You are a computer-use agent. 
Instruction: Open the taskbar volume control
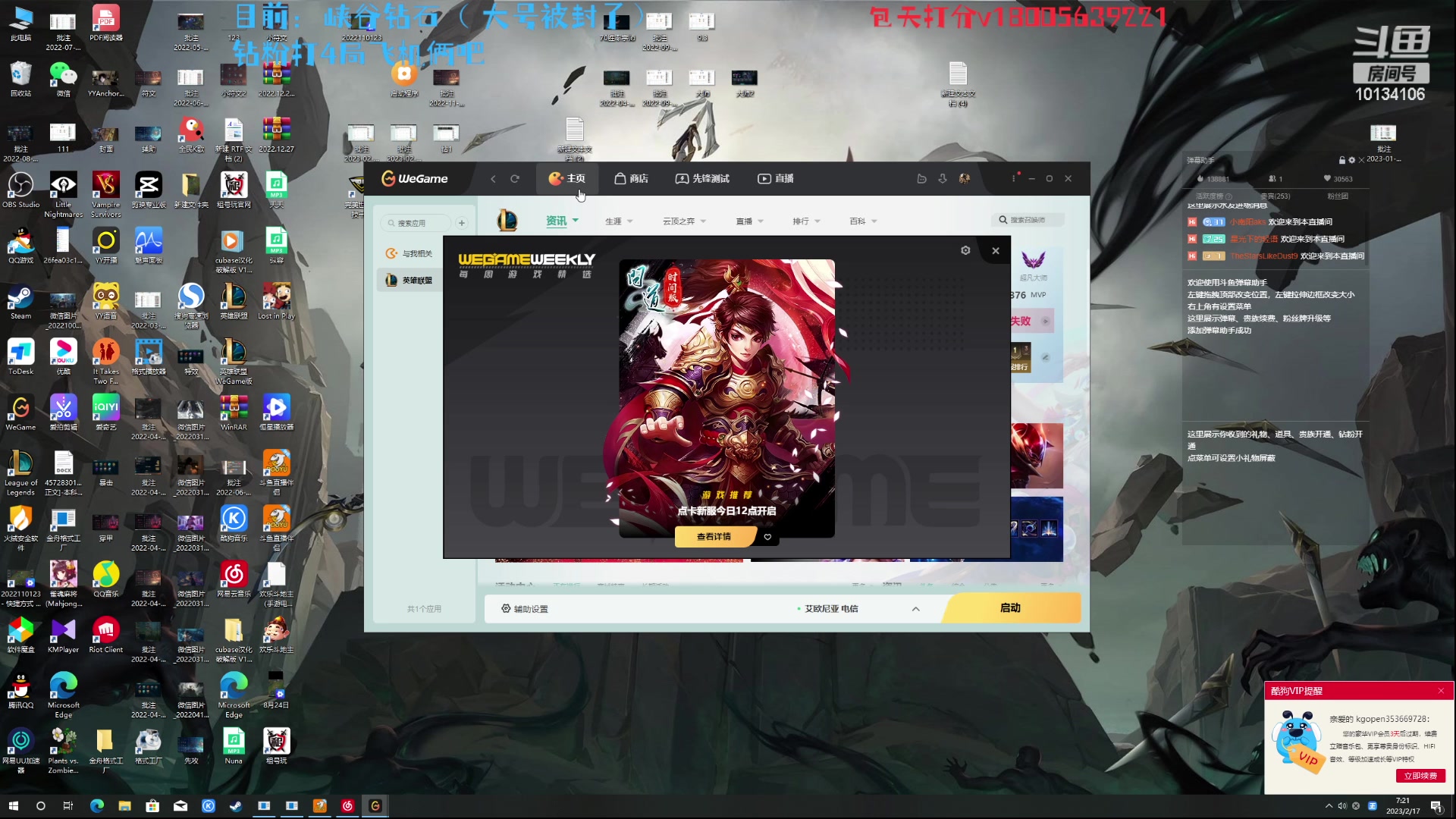pos(1342,806)
